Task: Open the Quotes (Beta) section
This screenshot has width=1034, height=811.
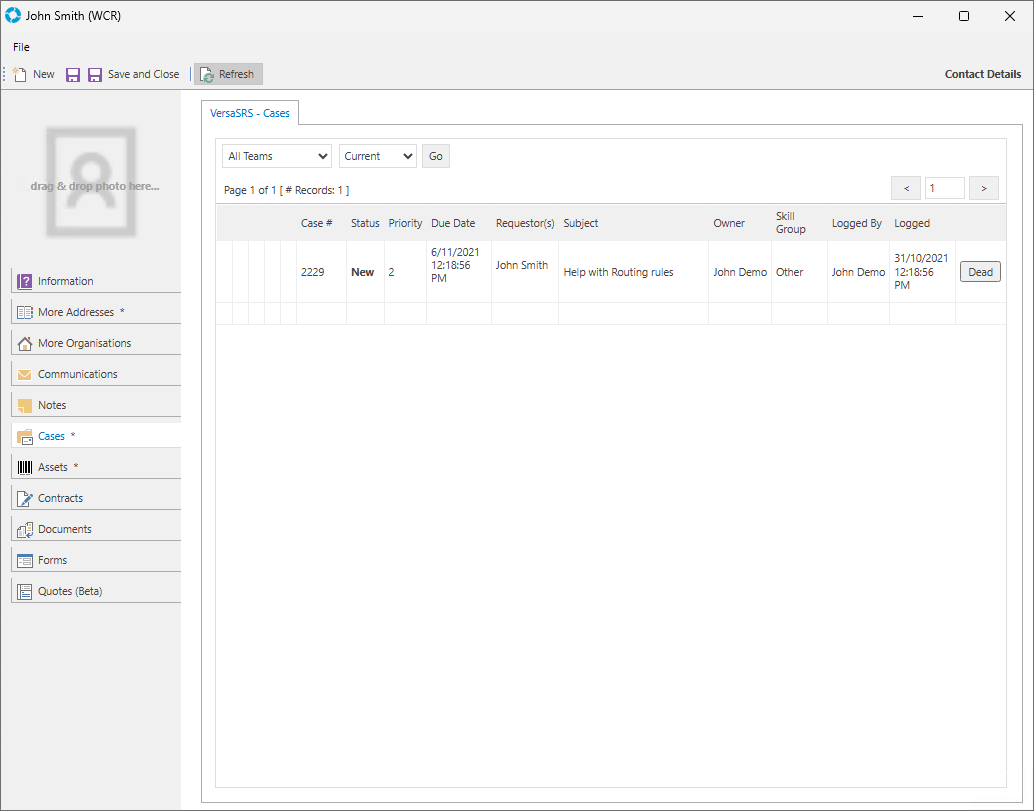Action: coord(70,591)
